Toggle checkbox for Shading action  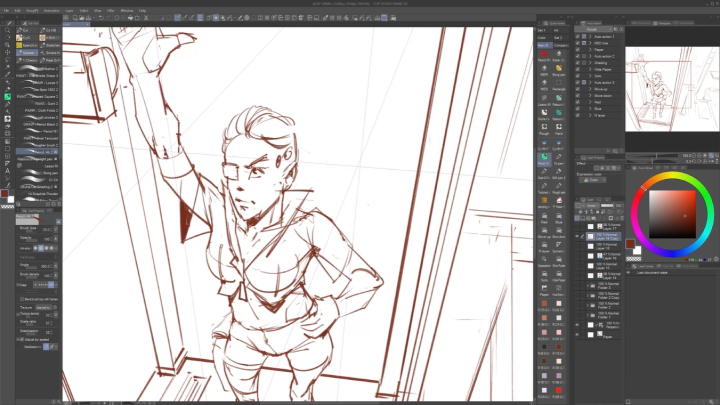[x=578, y=63]
